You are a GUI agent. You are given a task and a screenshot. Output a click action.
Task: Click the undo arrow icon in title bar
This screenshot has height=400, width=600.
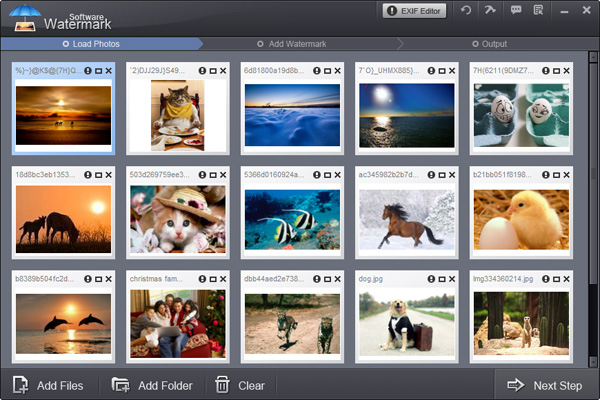point(466,10)
